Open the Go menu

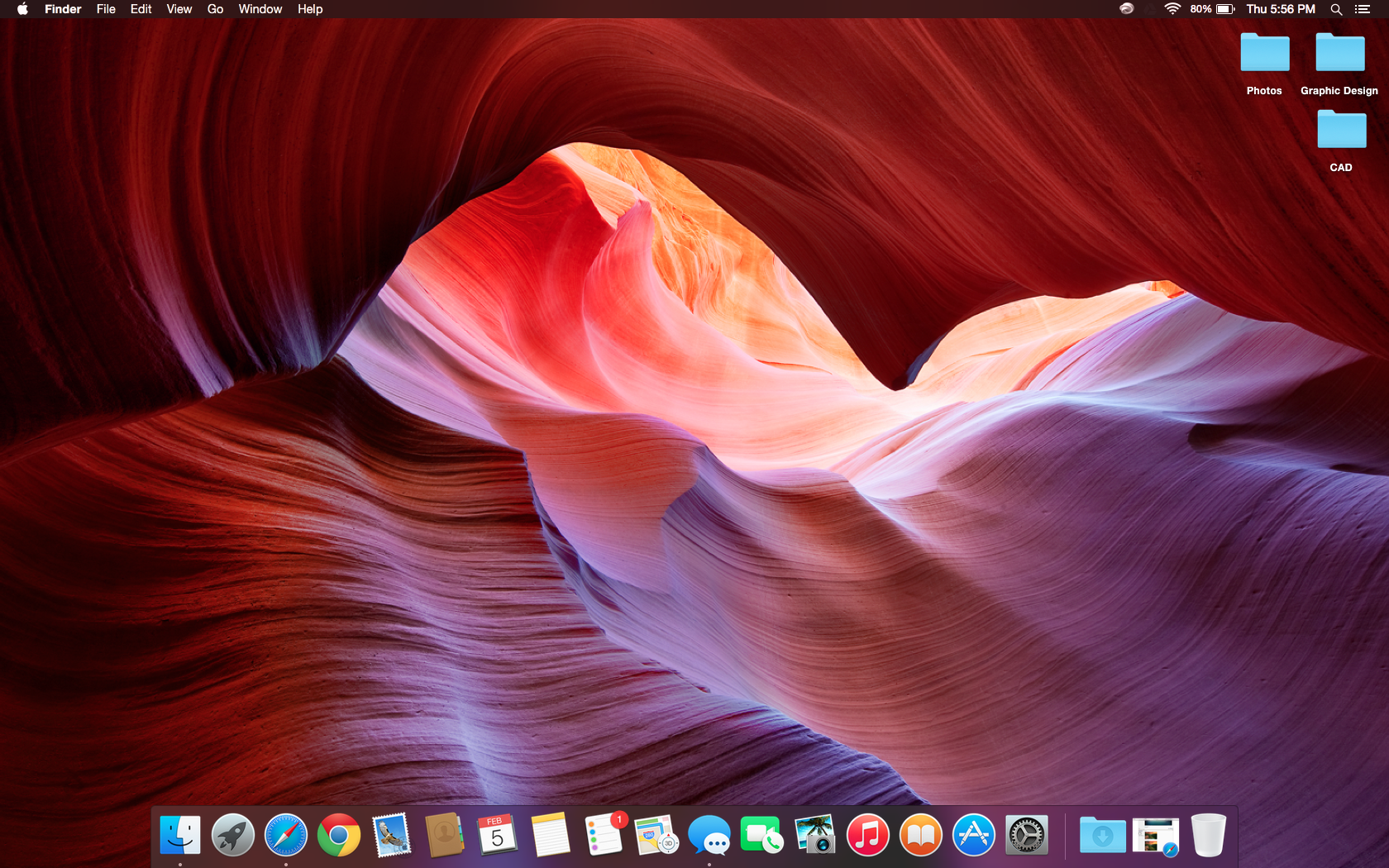(x=215, y=9)
